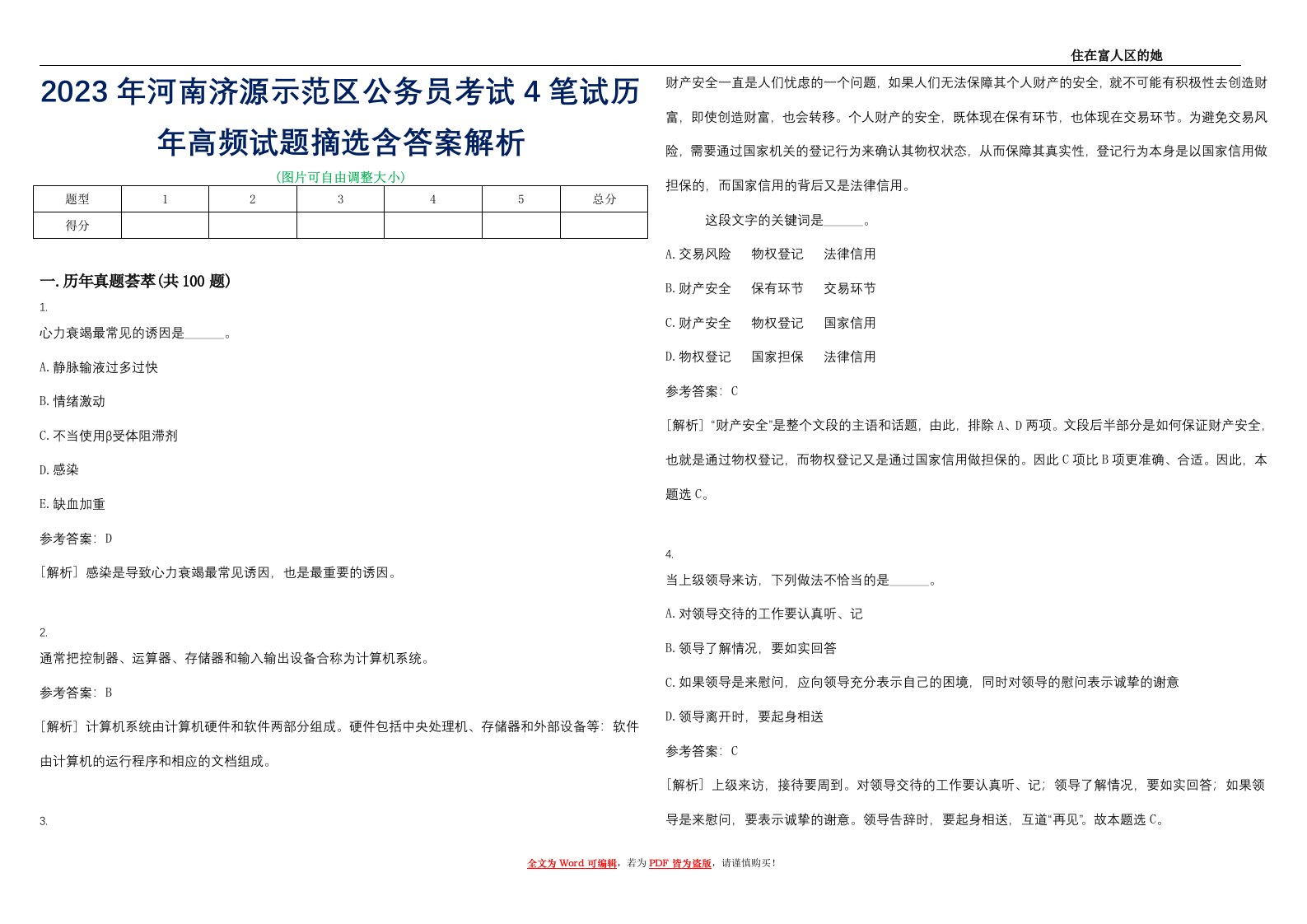This screenshot has width=1307, height=924.
Task: Click the empty score cell under column 1
Action: [165, 226]
